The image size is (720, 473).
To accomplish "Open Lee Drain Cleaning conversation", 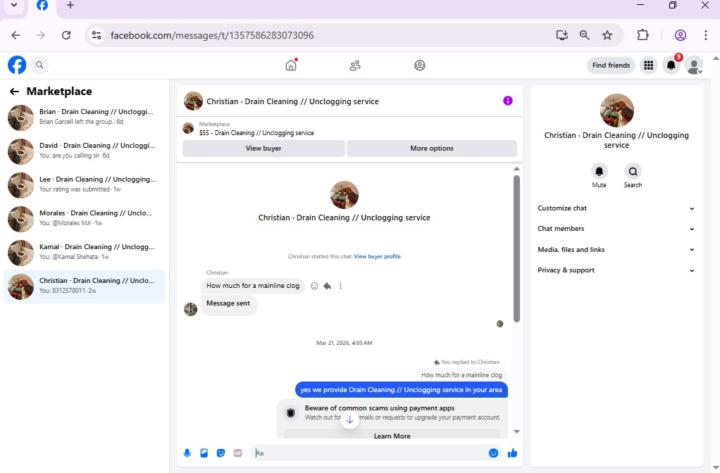I will coord(84,185).
